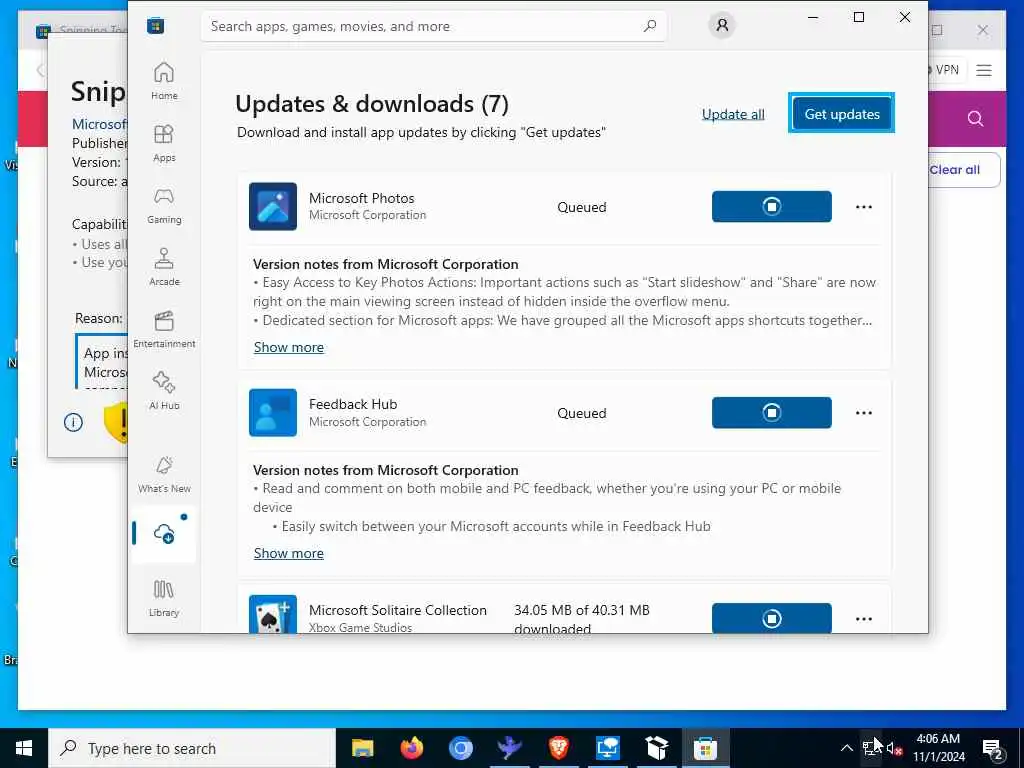Click the taskbar search box
The height and width of the screenshot is (768, 1024).
[x=192, y=748]
